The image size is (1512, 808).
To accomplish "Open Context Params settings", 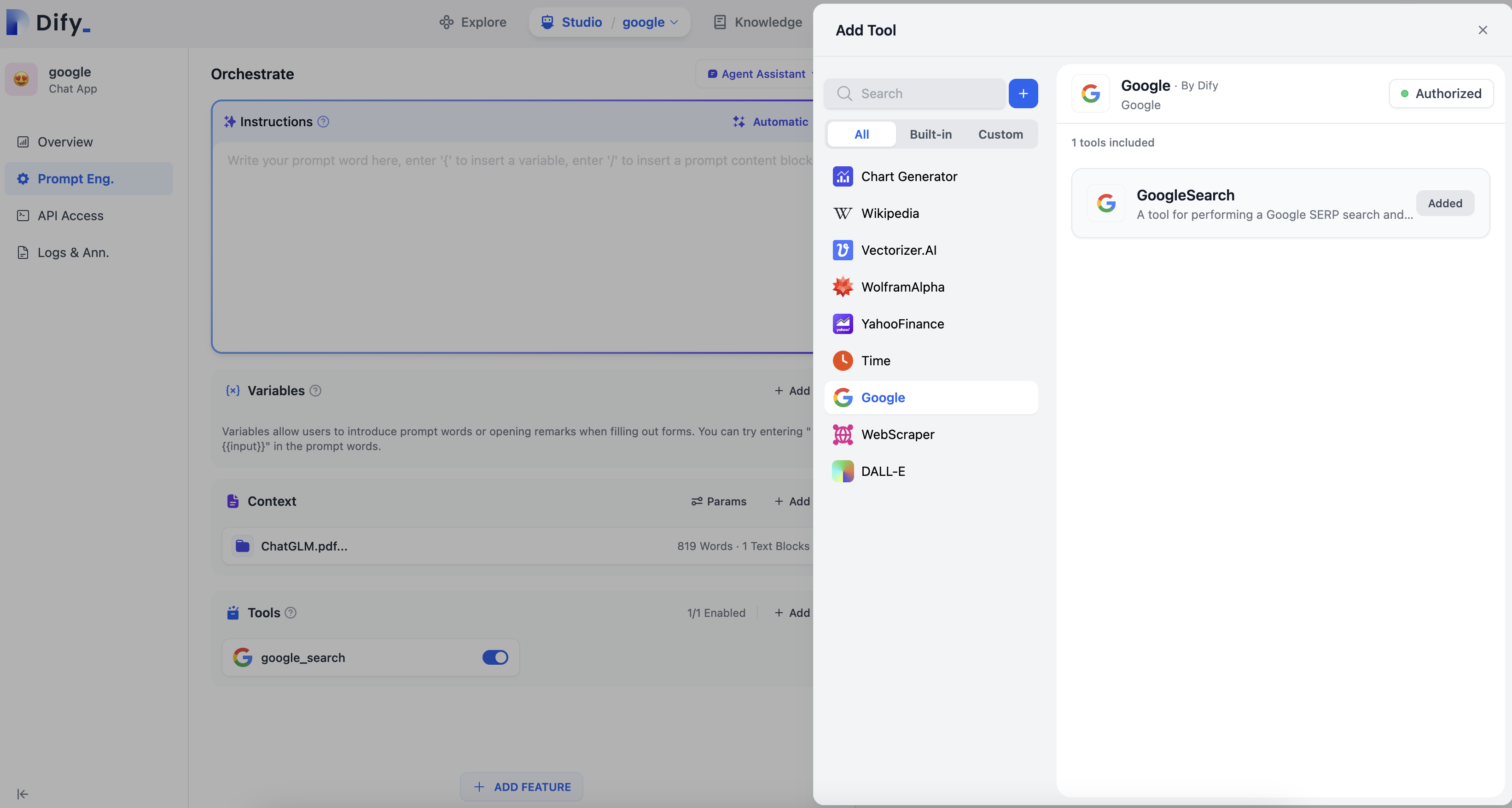I will [718, 501].
